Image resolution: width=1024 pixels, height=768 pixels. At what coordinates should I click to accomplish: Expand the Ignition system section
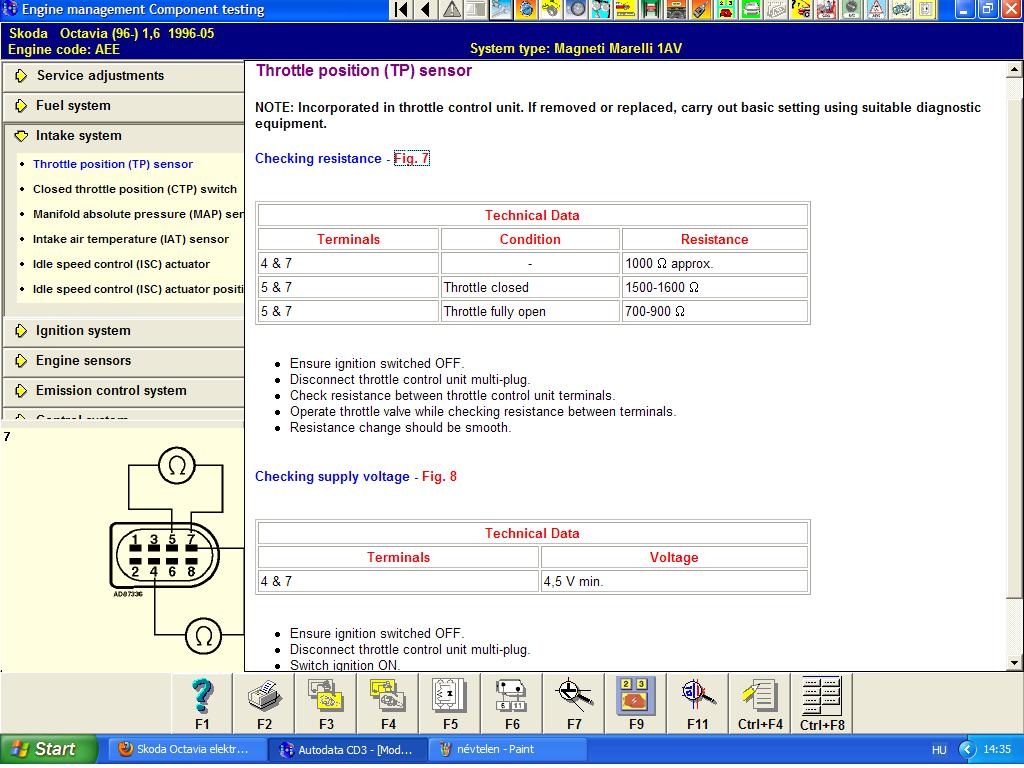pyautogui.click(x=123, y=331)
